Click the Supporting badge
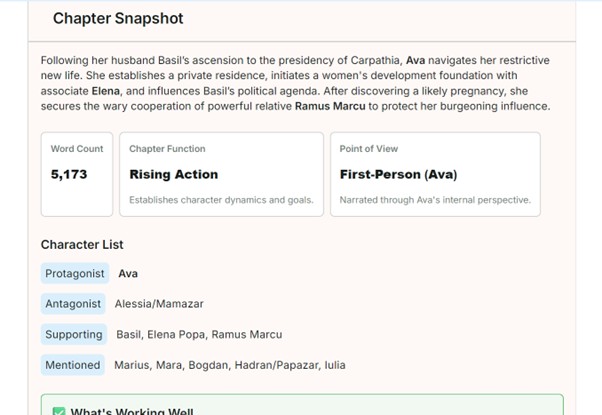This screenshot has width=602, height=415. (x=74, y=334)
